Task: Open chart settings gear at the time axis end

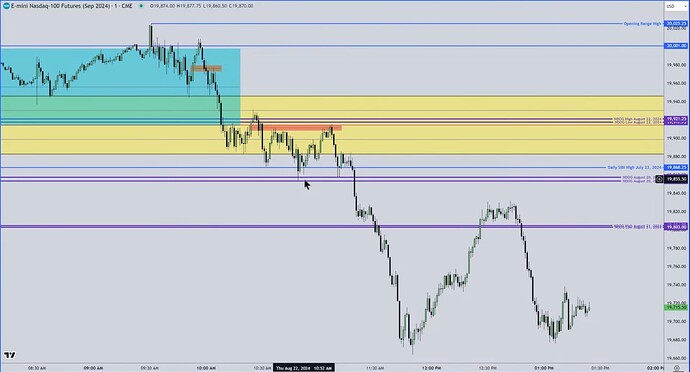Action: click(x=677, y=368)
